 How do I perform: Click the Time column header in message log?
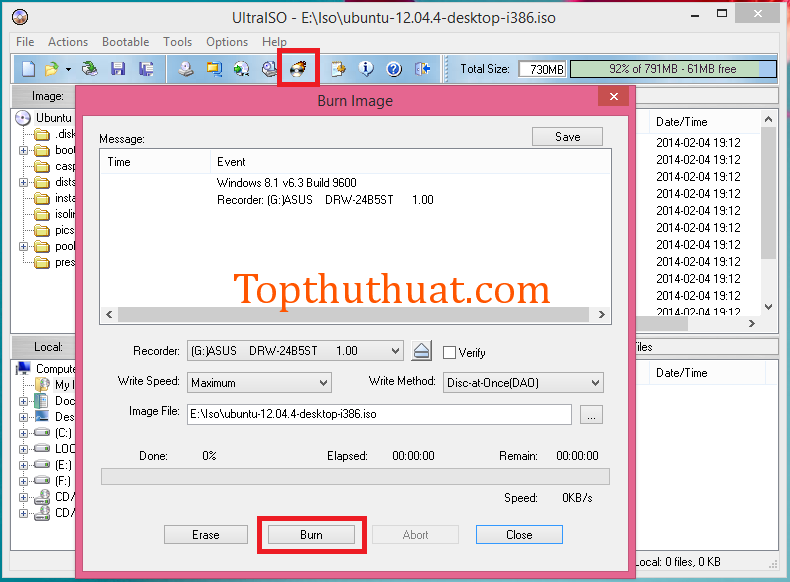point(155,162)
